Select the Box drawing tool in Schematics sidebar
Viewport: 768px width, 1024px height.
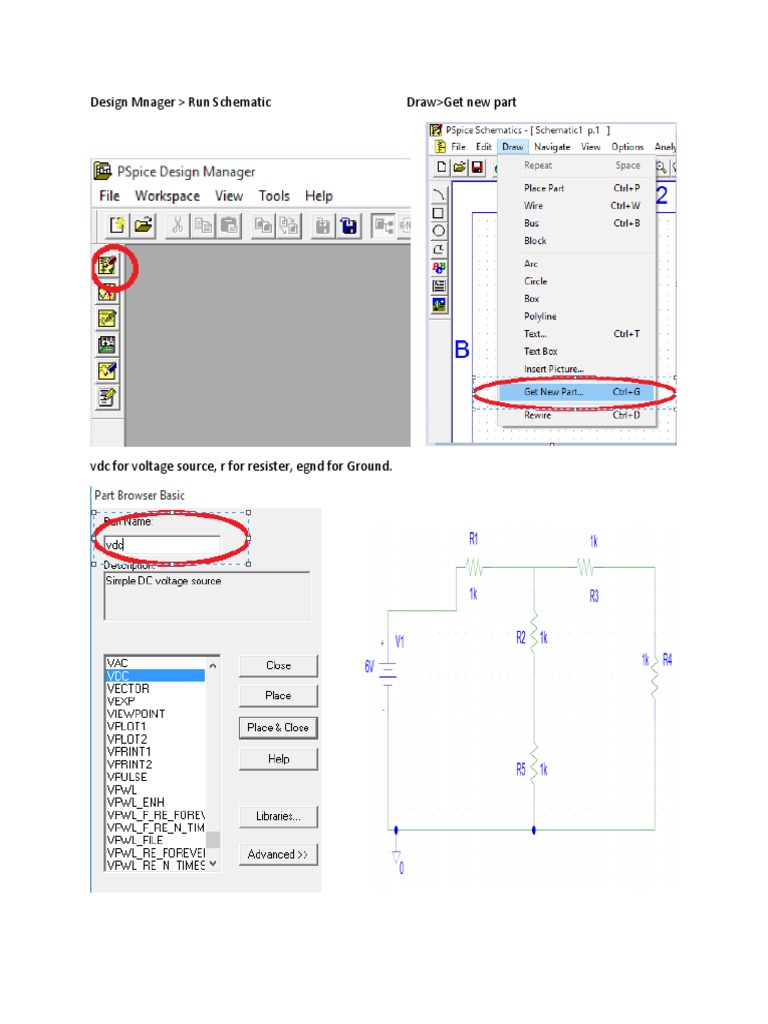point(439,213)
